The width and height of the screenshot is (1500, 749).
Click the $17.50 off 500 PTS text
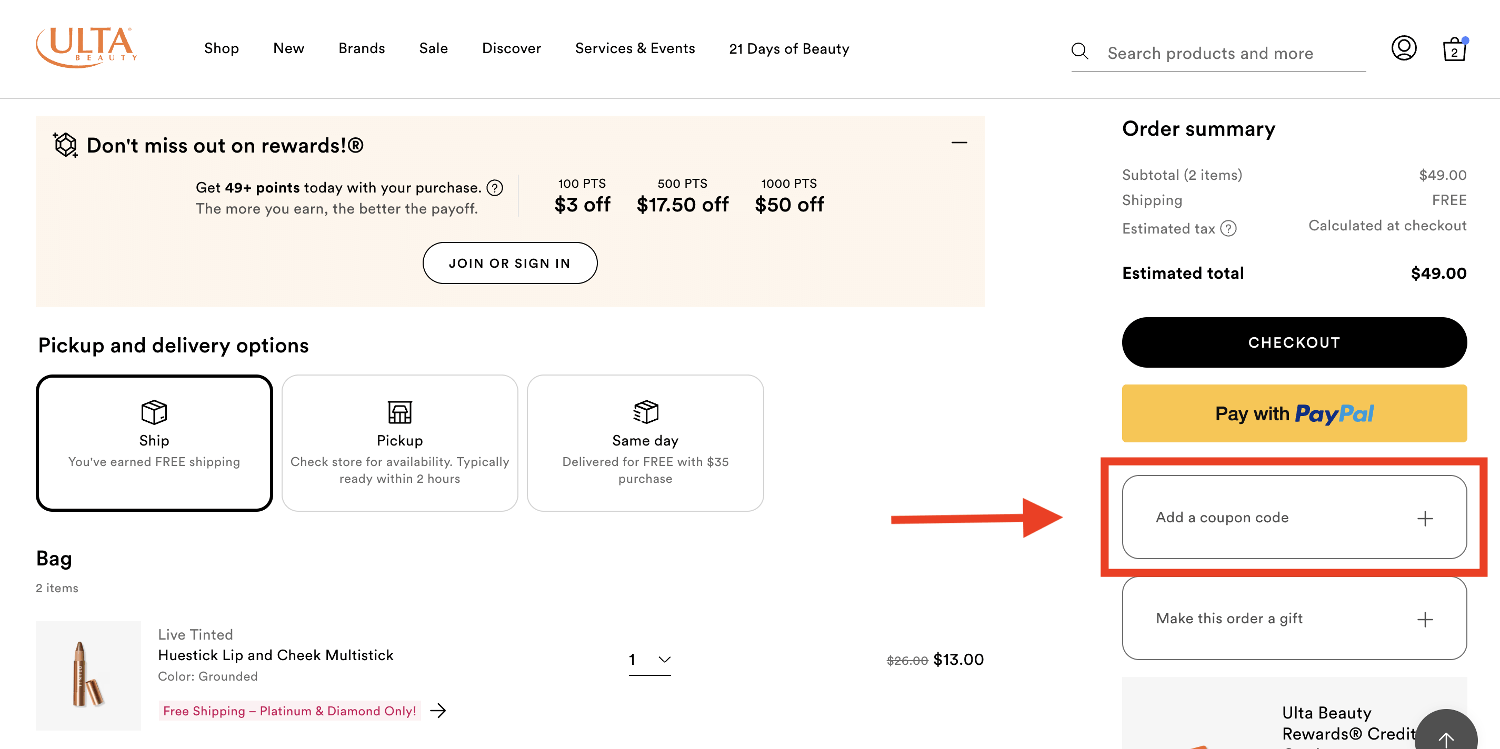click(x=683, y=196)
